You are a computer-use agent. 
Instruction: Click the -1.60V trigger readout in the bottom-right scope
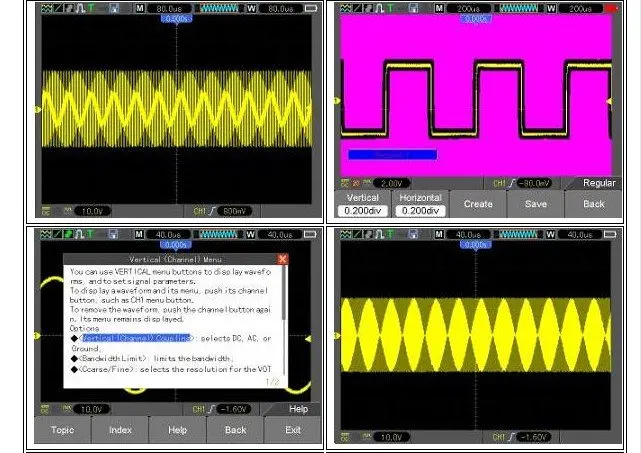534,437
